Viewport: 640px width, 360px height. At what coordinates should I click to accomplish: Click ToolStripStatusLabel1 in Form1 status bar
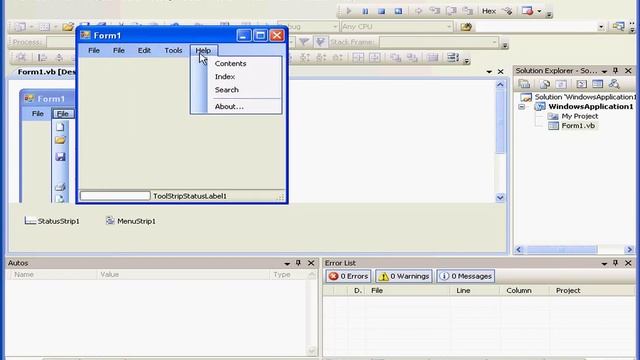pyautogui.click(x=190, y=196)
